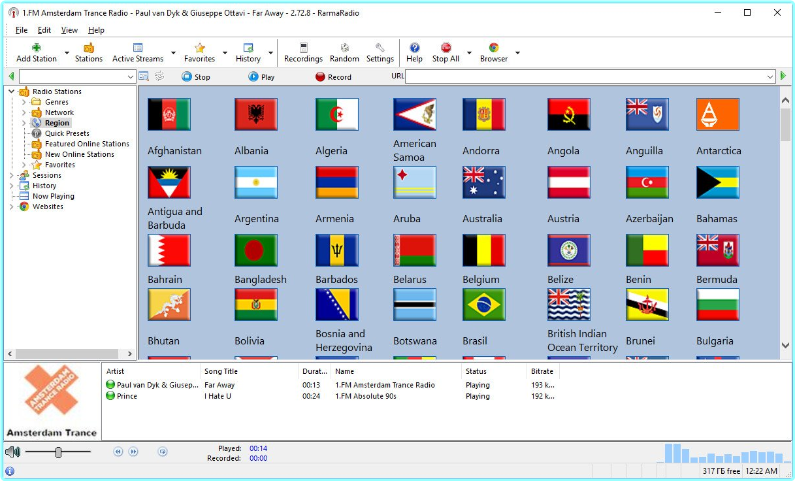Pick the Antarctica flag
The width and height of the screenshot is (795, 481).
[x=718, y=115]
